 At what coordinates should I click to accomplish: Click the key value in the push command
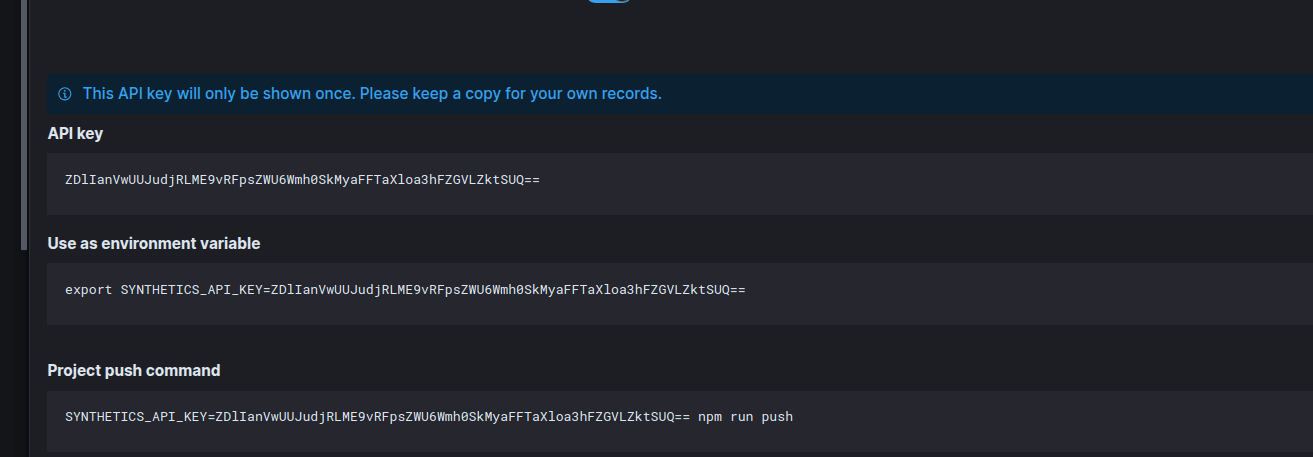453,416
